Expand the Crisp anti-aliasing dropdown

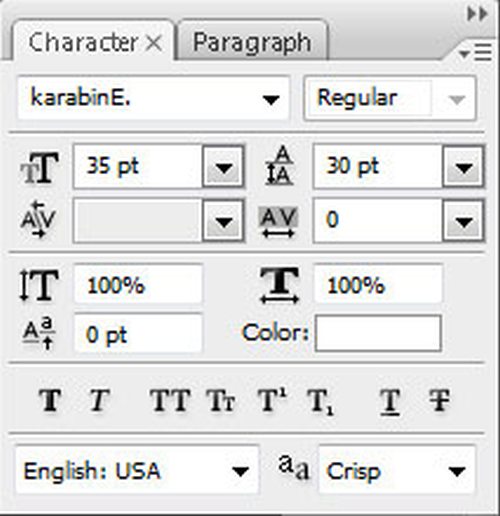[397, 470]
